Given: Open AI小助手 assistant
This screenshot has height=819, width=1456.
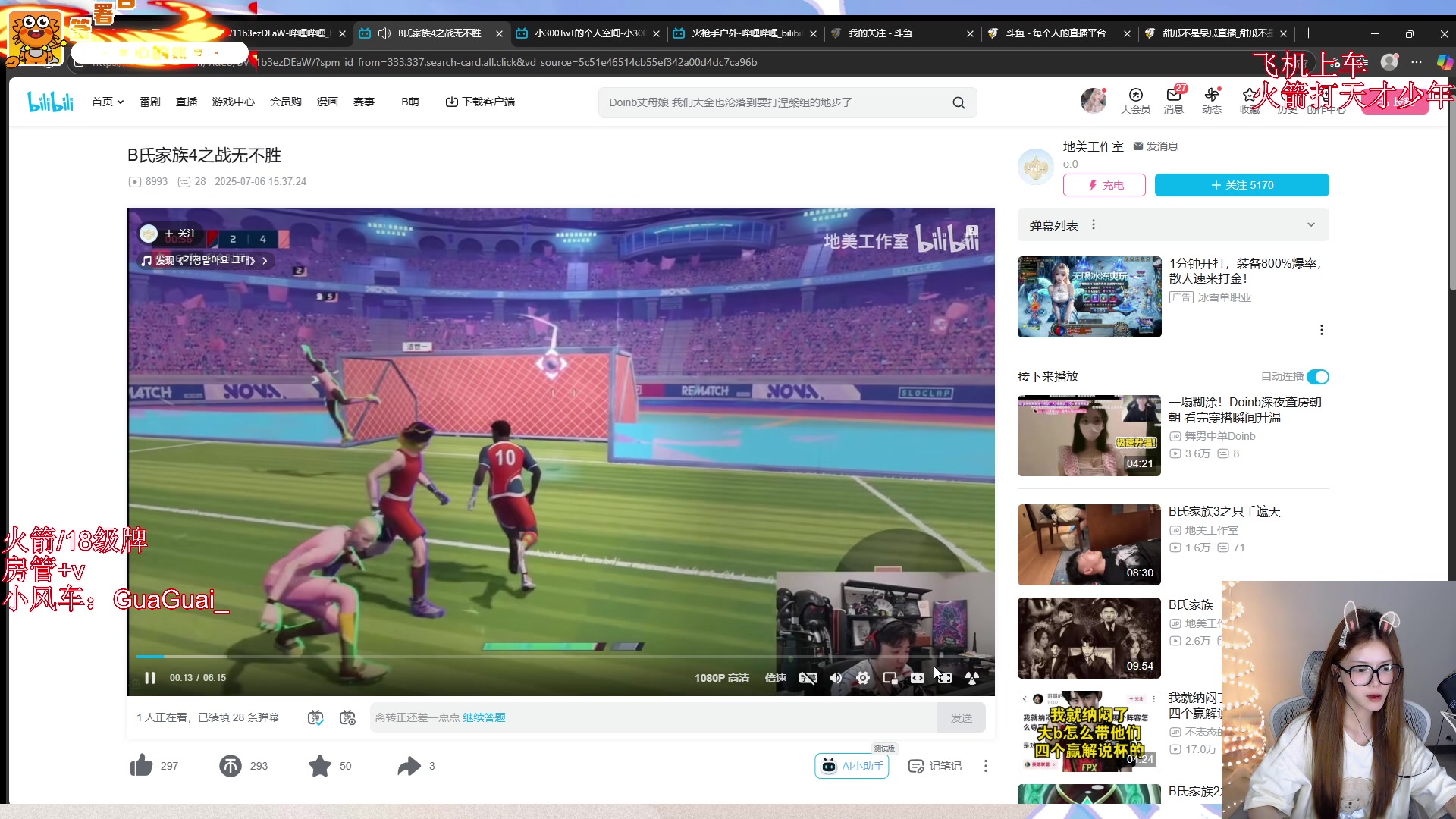Looking at the screenshot, I should (852, 766).
